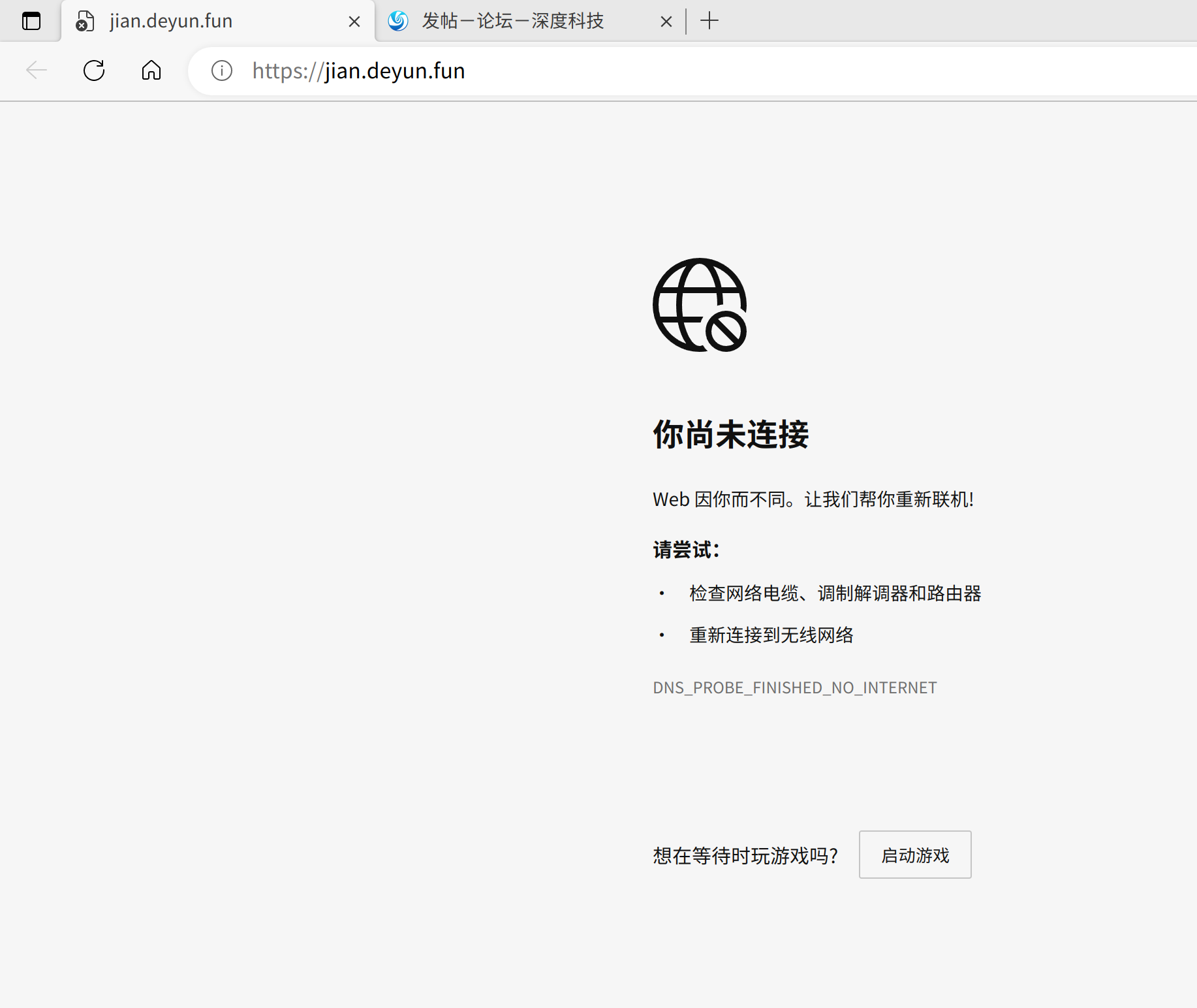Switch to the 发帖-论坛-深度科技 tab
Screen dimensions: 1197x1008
[x=530, y=21]
